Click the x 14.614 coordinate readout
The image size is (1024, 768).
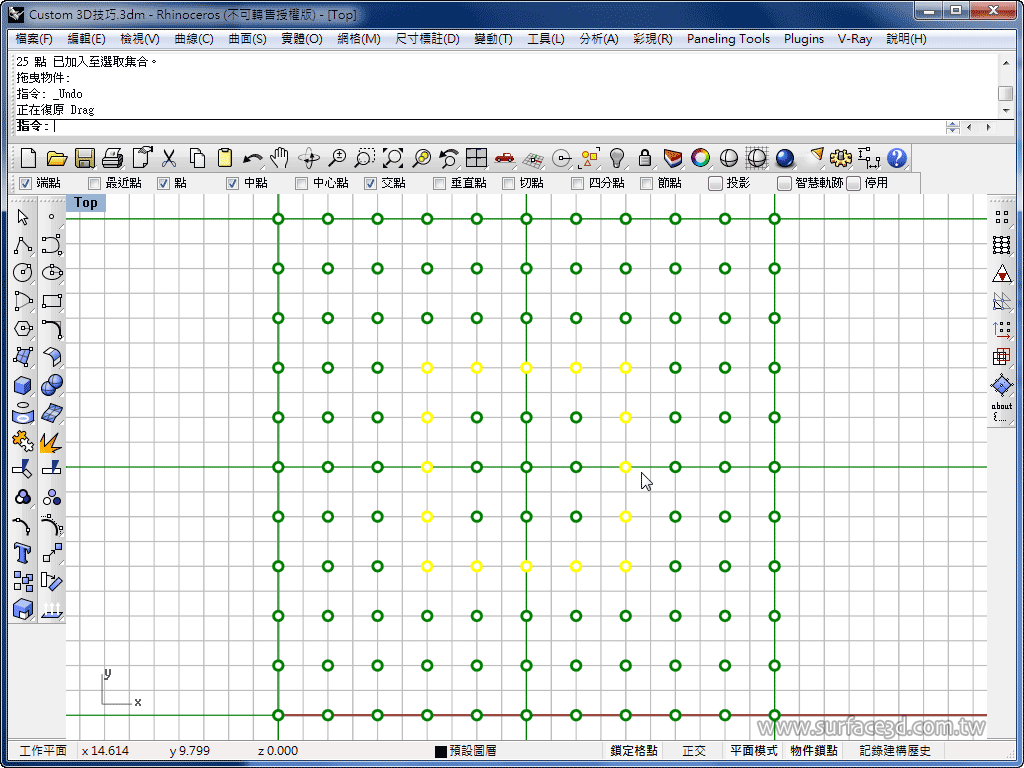(106, 751)
